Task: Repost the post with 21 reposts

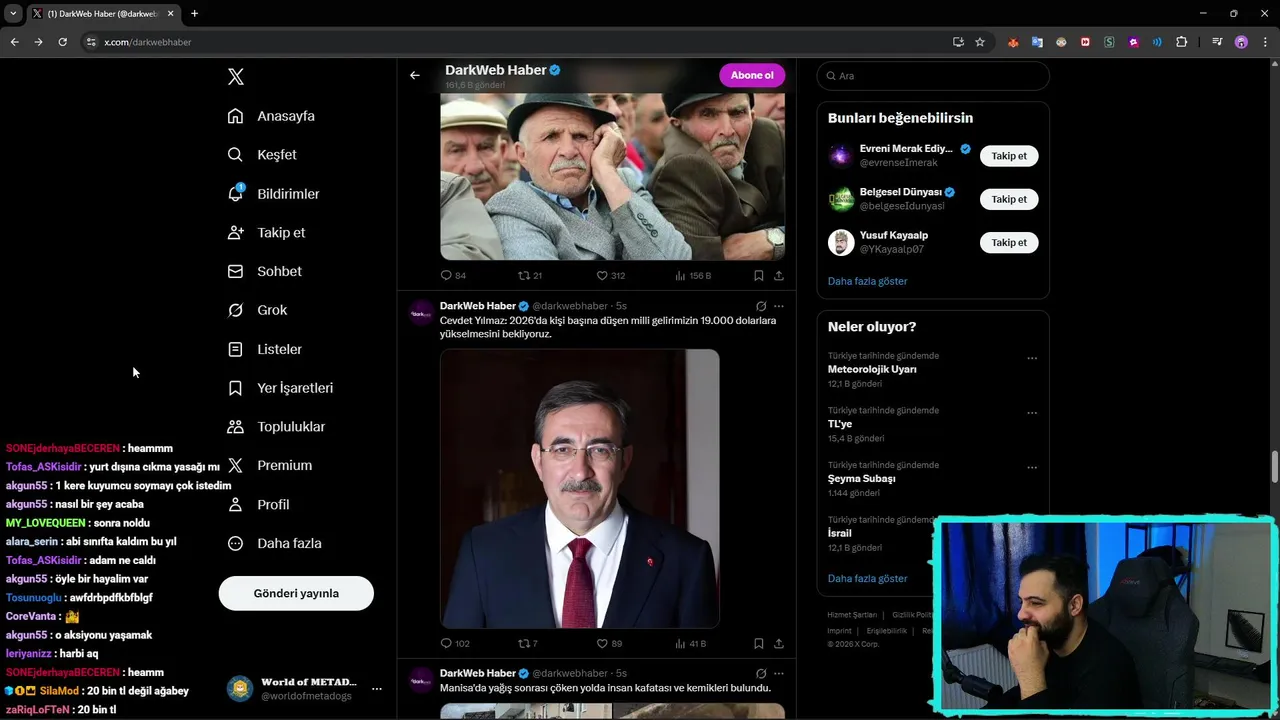Action: [530, 276]
